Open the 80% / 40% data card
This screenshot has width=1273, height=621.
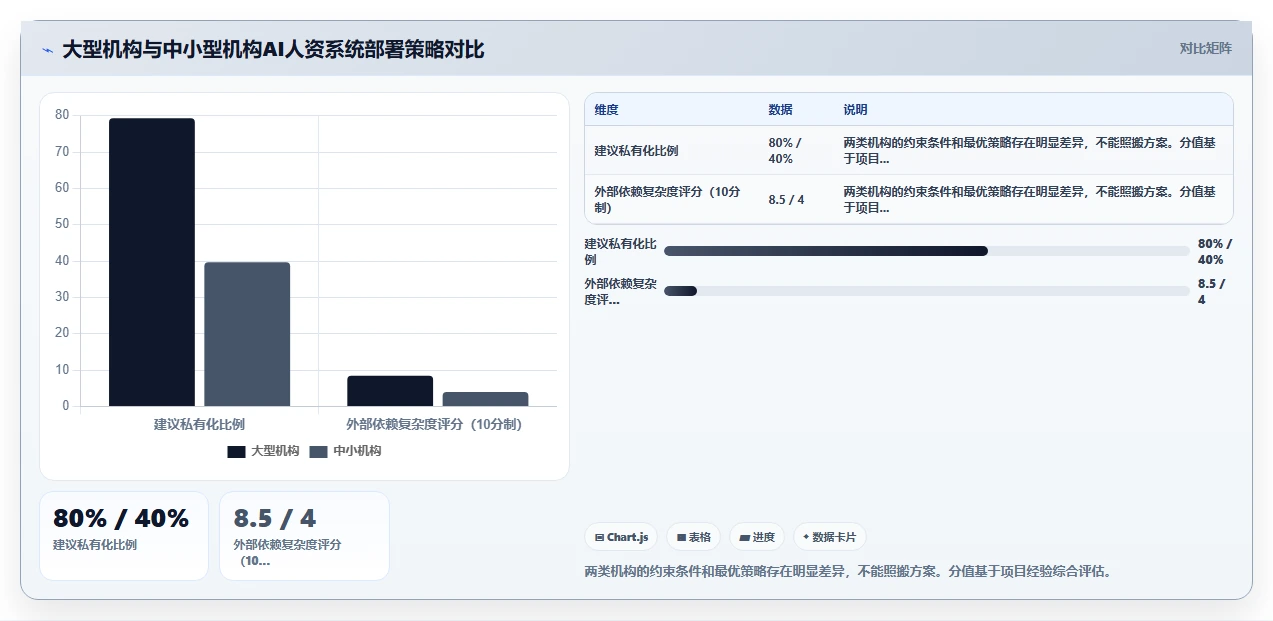124,535
